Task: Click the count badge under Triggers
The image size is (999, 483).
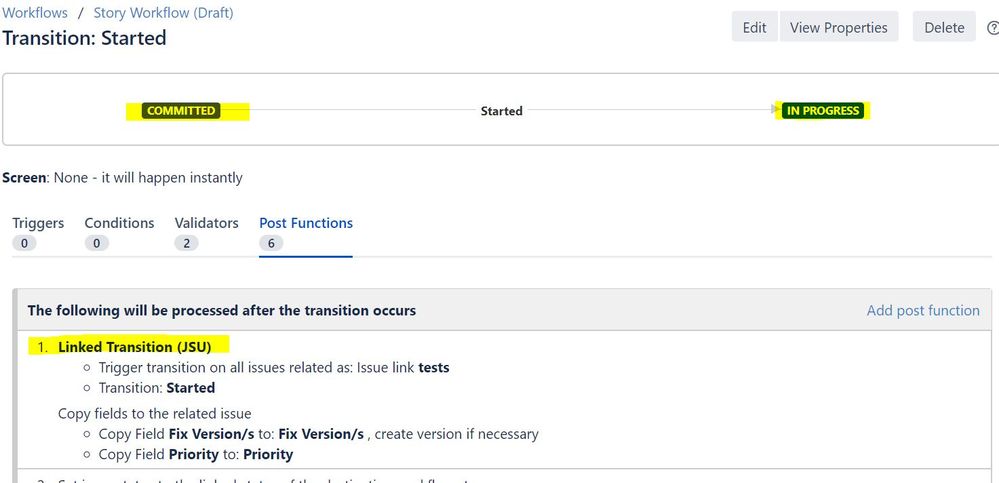Action: click(24, 243)
